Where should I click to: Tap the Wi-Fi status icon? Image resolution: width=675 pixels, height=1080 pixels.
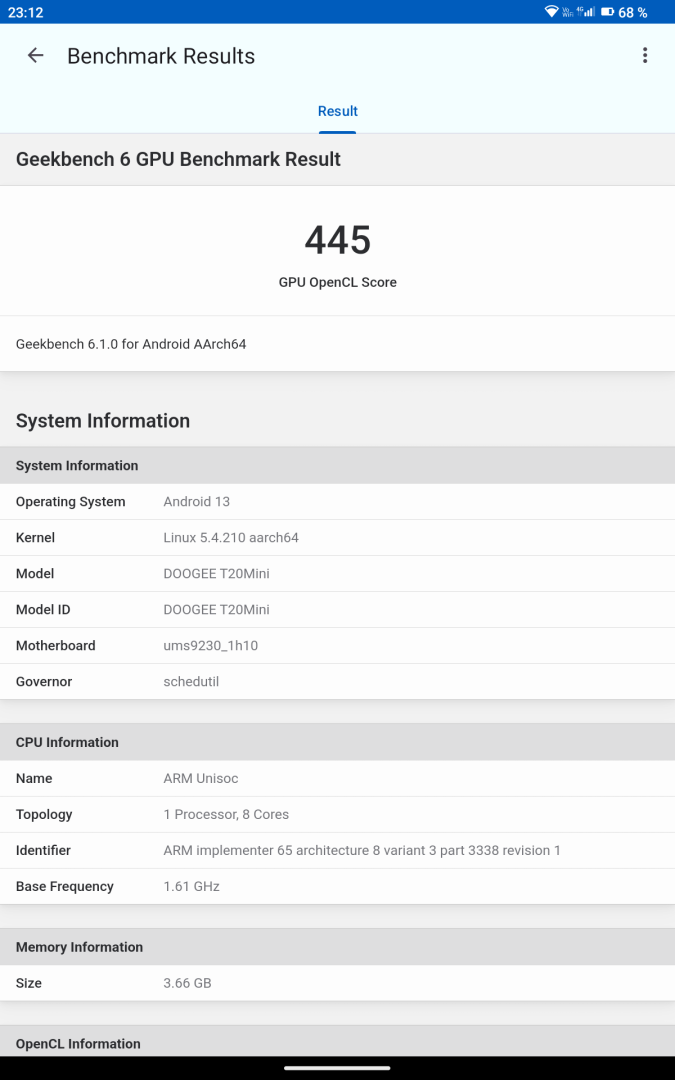point(551,12)
